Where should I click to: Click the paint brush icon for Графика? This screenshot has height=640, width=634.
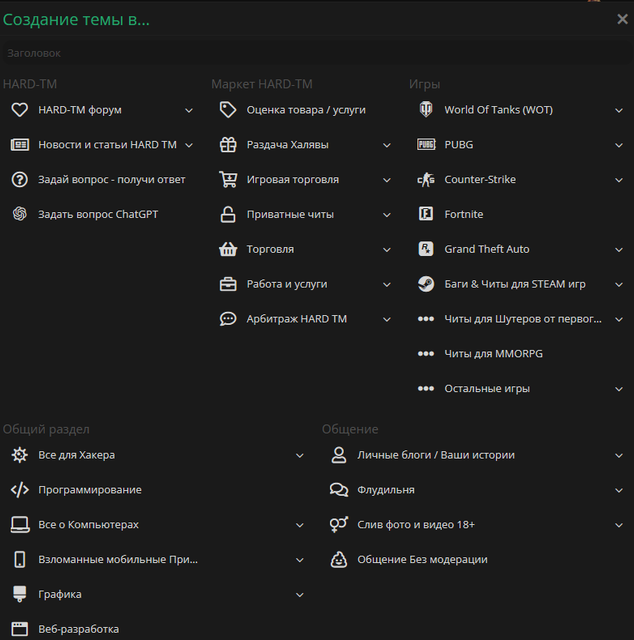[x=20, y=594]
